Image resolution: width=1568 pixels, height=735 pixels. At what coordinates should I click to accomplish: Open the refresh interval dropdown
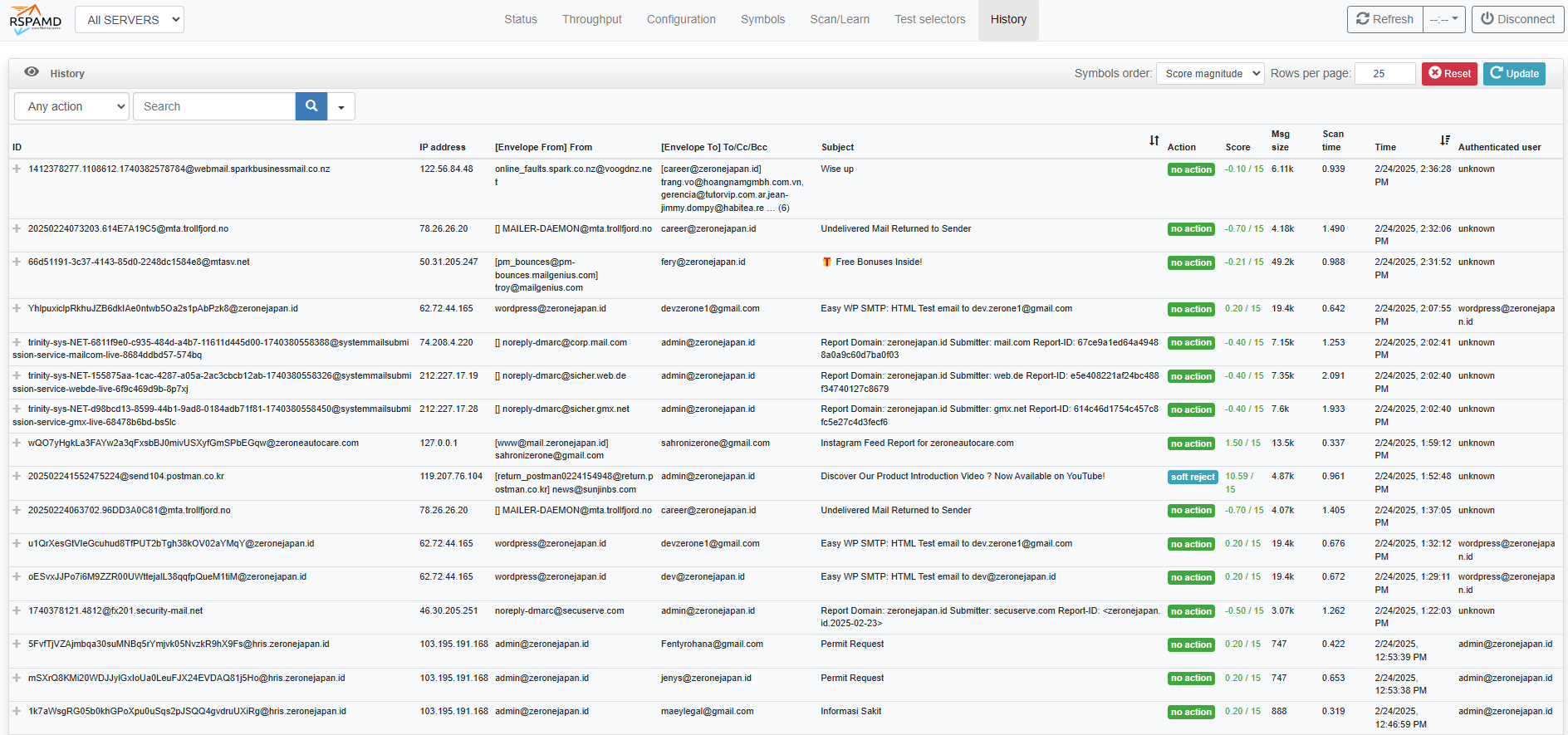[x=1443, y=19]
